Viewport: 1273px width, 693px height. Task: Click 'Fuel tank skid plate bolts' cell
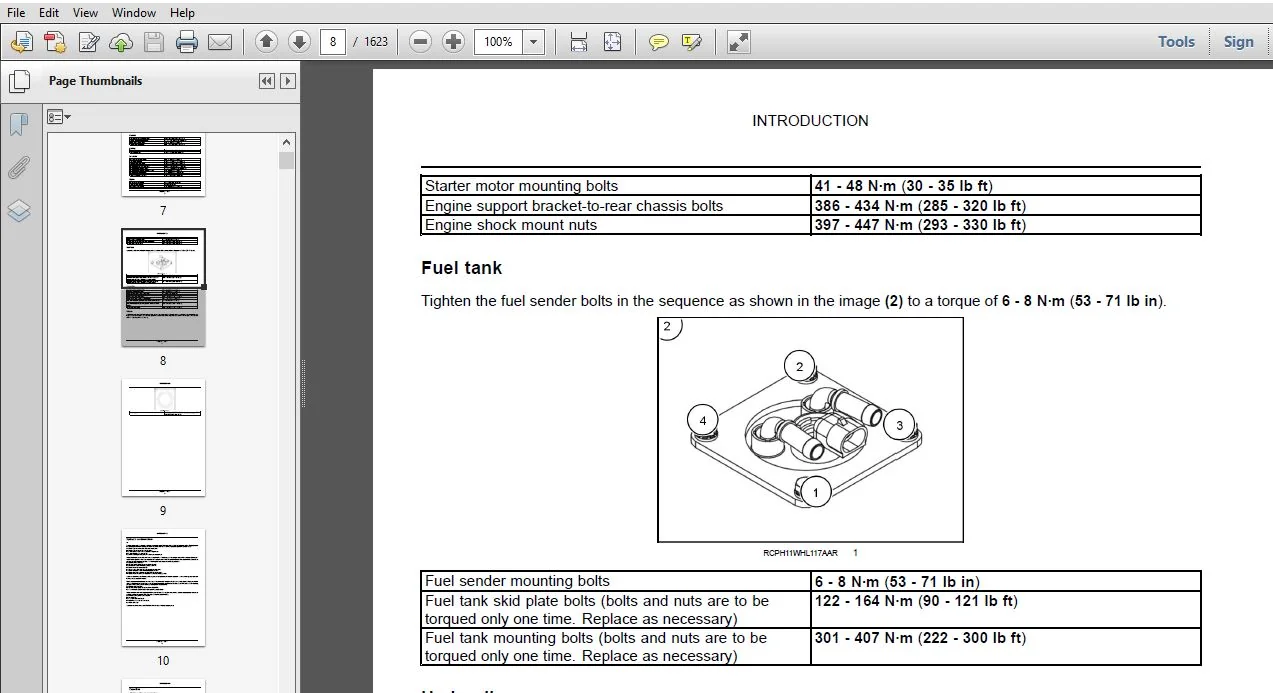pos(616,610)
